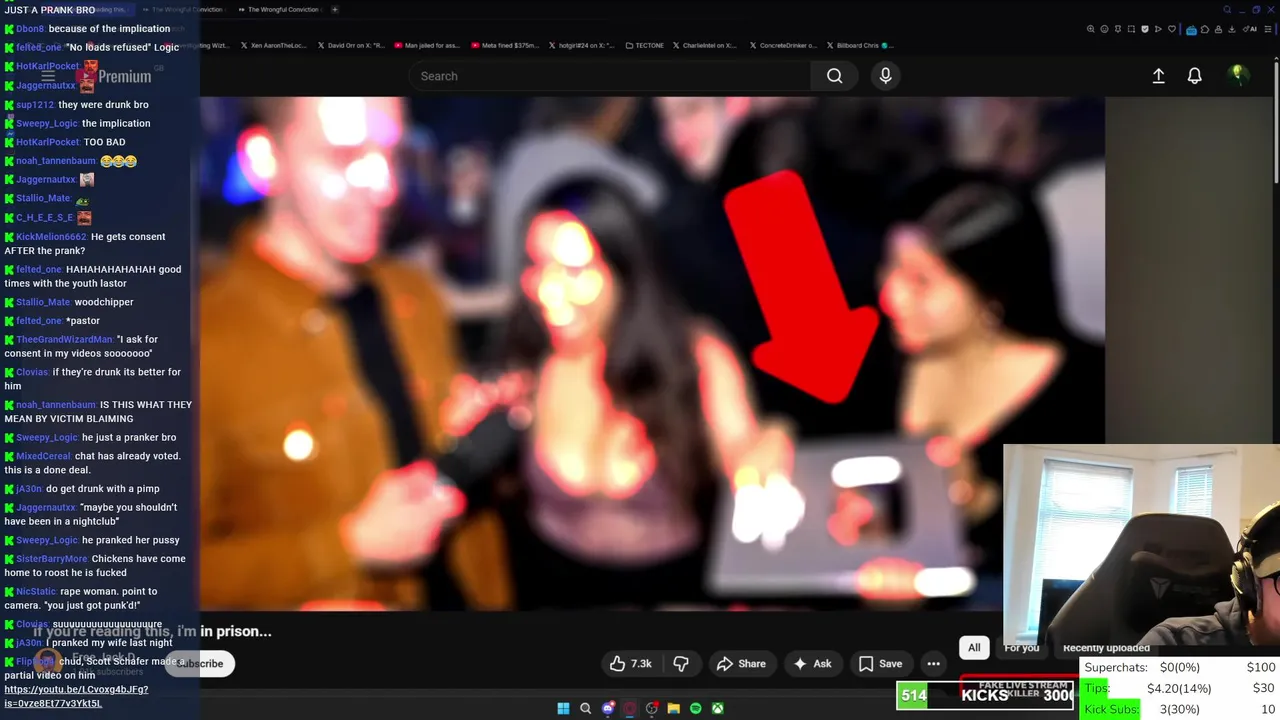Screen dimensions: 1280x720
Task: Open the 'Meta fined $375m' bookmark
Action: (x=507, y=45)
